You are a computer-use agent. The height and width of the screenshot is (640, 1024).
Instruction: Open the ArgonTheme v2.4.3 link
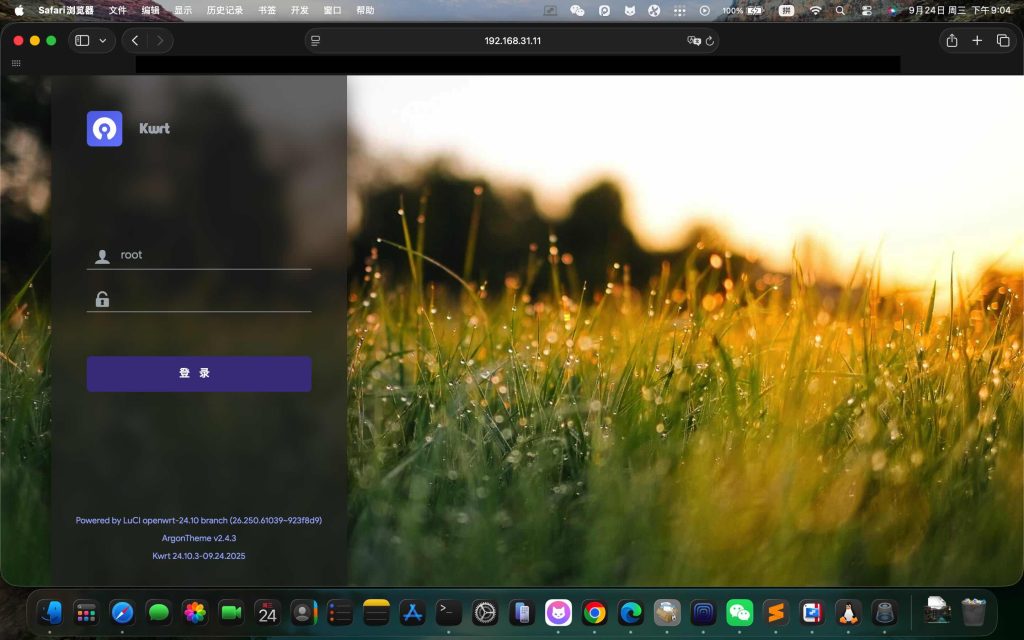coord(198,538)
